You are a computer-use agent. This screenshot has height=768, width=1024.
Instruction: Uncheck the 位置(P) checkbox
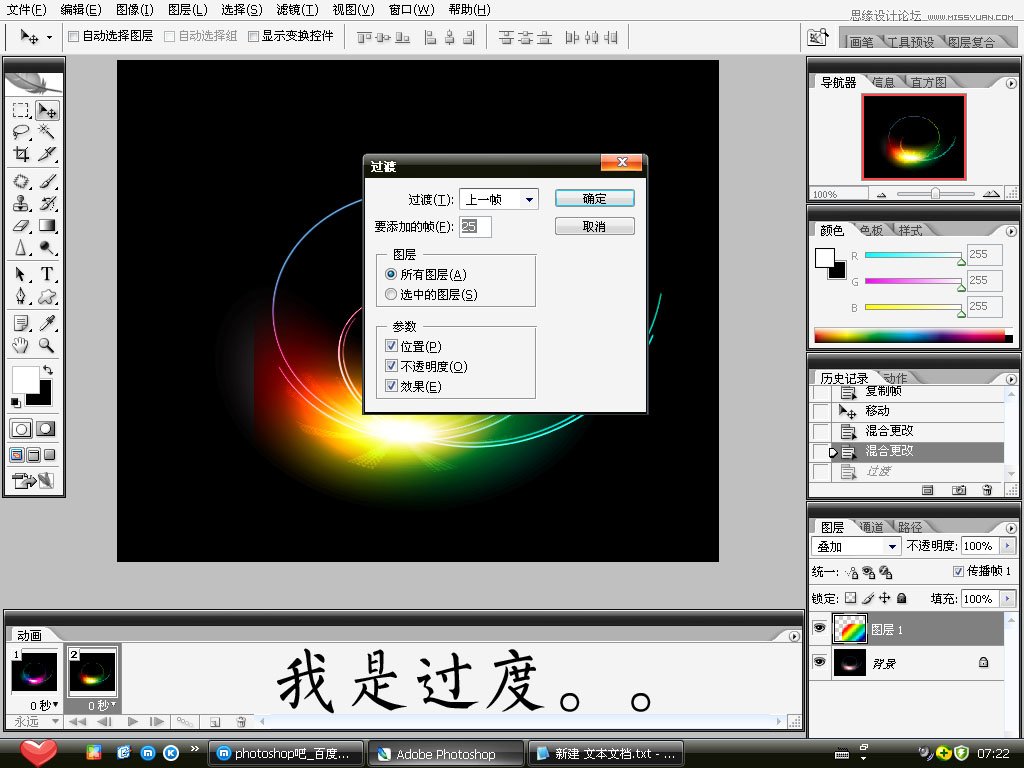392,346
